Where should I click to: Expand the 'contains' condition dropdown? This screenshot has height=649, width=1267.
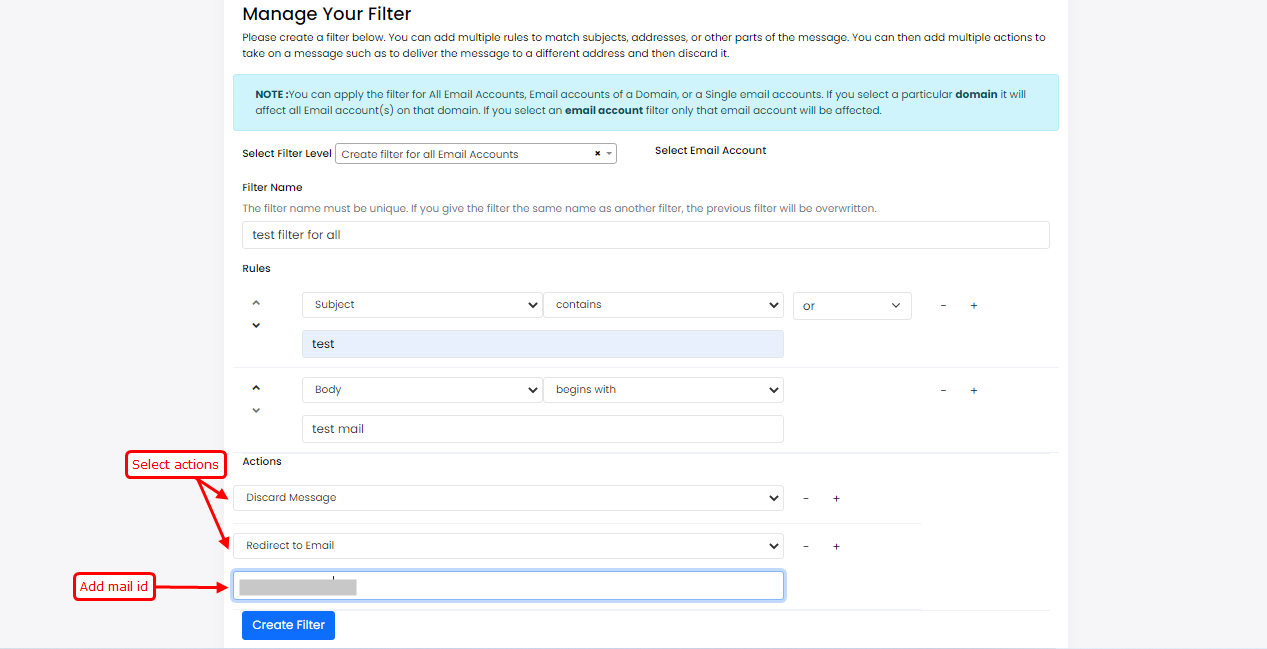(663, 305)
